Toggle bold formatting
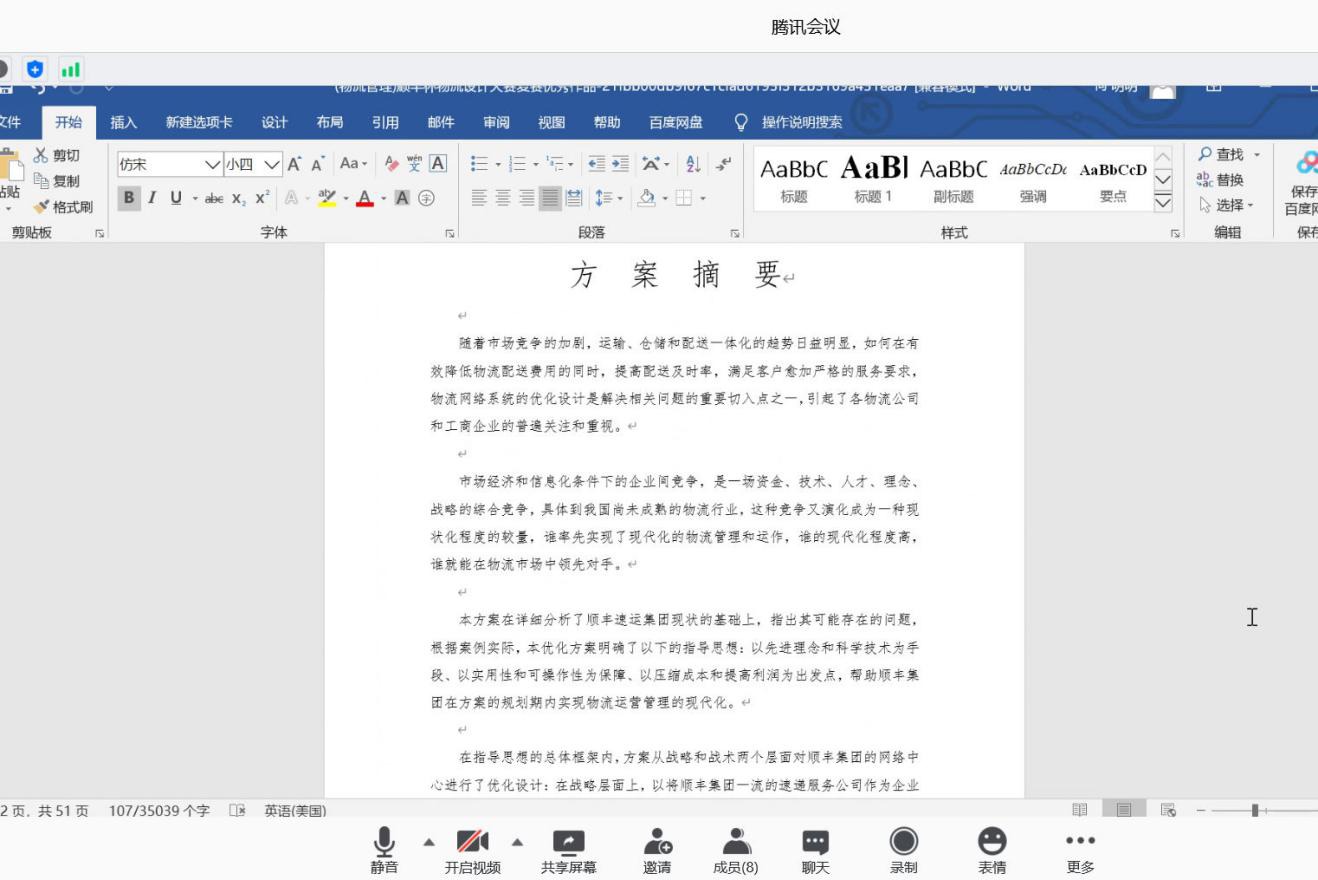Screen dimensions: 1318x880 [128, 198]
